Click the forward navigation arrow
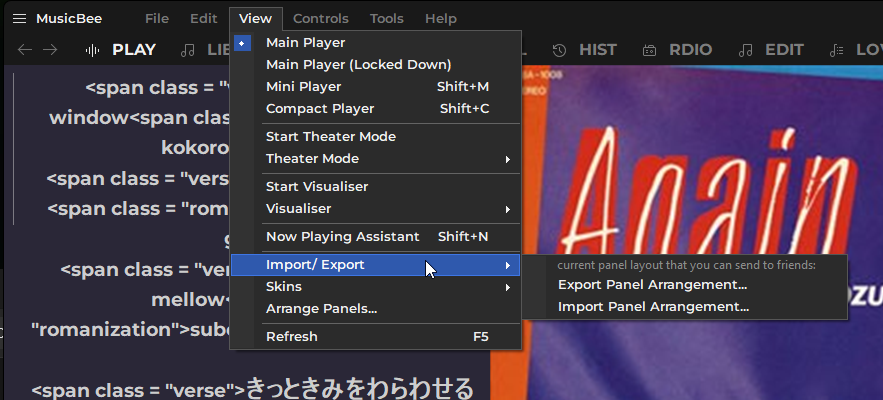The height and width of the screenshot is (400, 883). pos(50,50)
